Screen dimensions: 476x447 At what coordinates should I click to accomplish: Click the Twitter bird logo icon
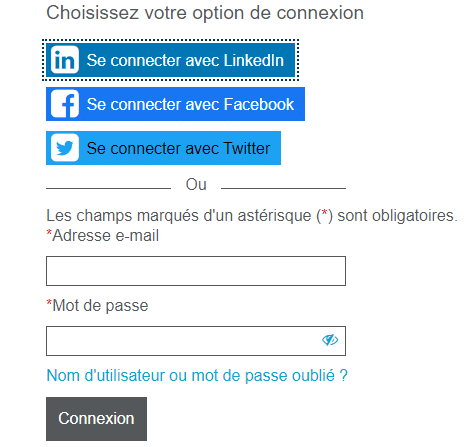pyautogui.click(x=65, y=148)
